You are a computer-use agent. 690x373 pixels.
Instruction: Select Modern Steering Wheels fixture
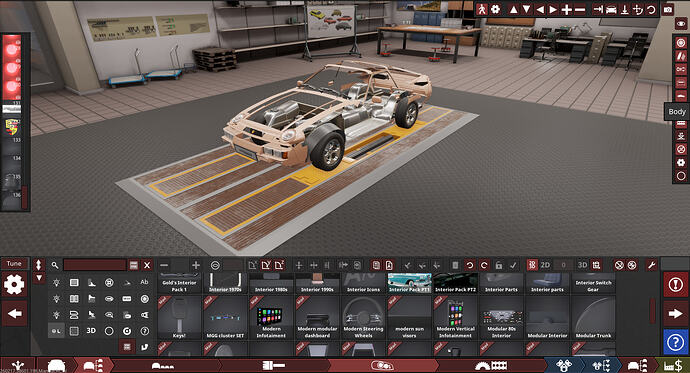363,318
